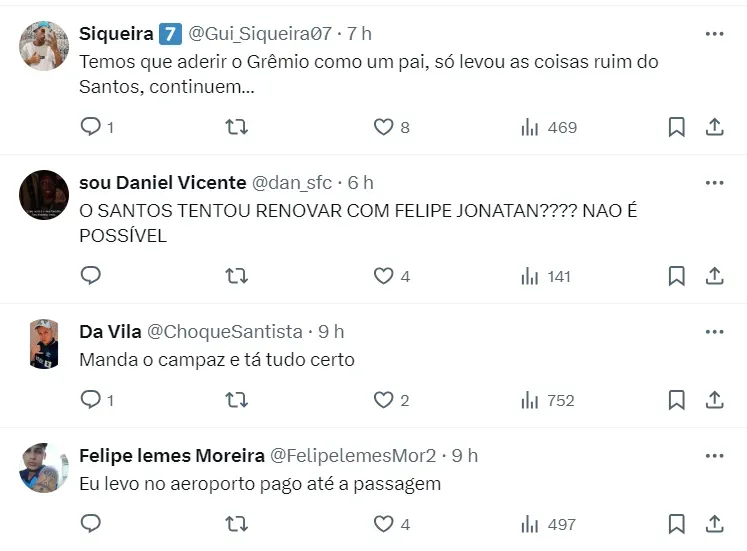Open Felipe lemes Moreira's profile name

(172, 455)
